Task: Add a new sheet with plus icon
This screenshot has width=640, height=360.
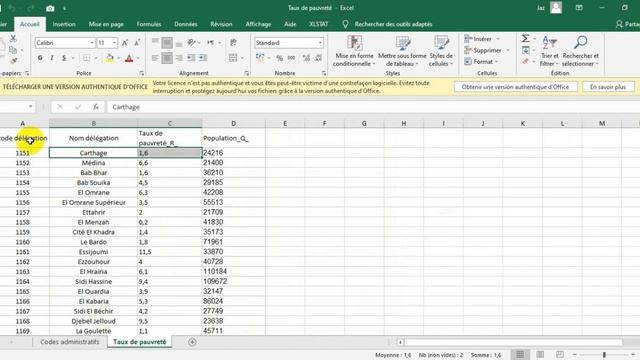Action: pos(192,342)
